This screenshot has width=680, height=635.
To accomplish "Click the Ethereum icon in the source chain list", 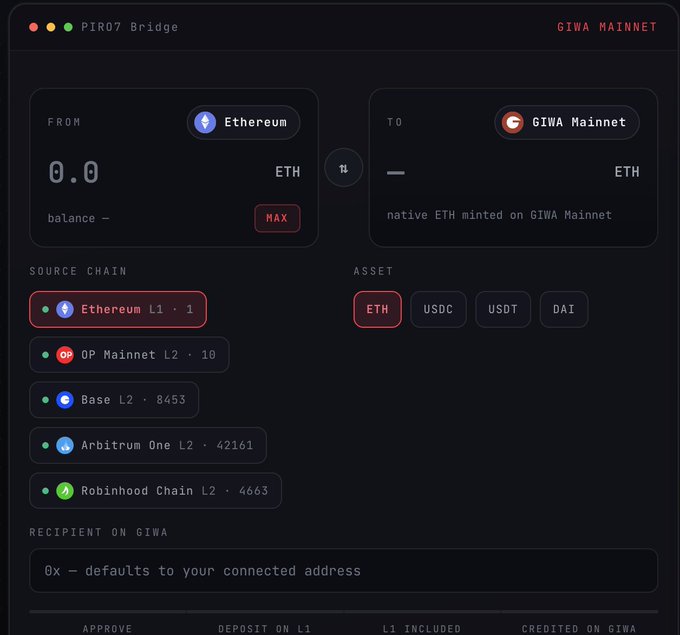I will (x=65, y=309).
